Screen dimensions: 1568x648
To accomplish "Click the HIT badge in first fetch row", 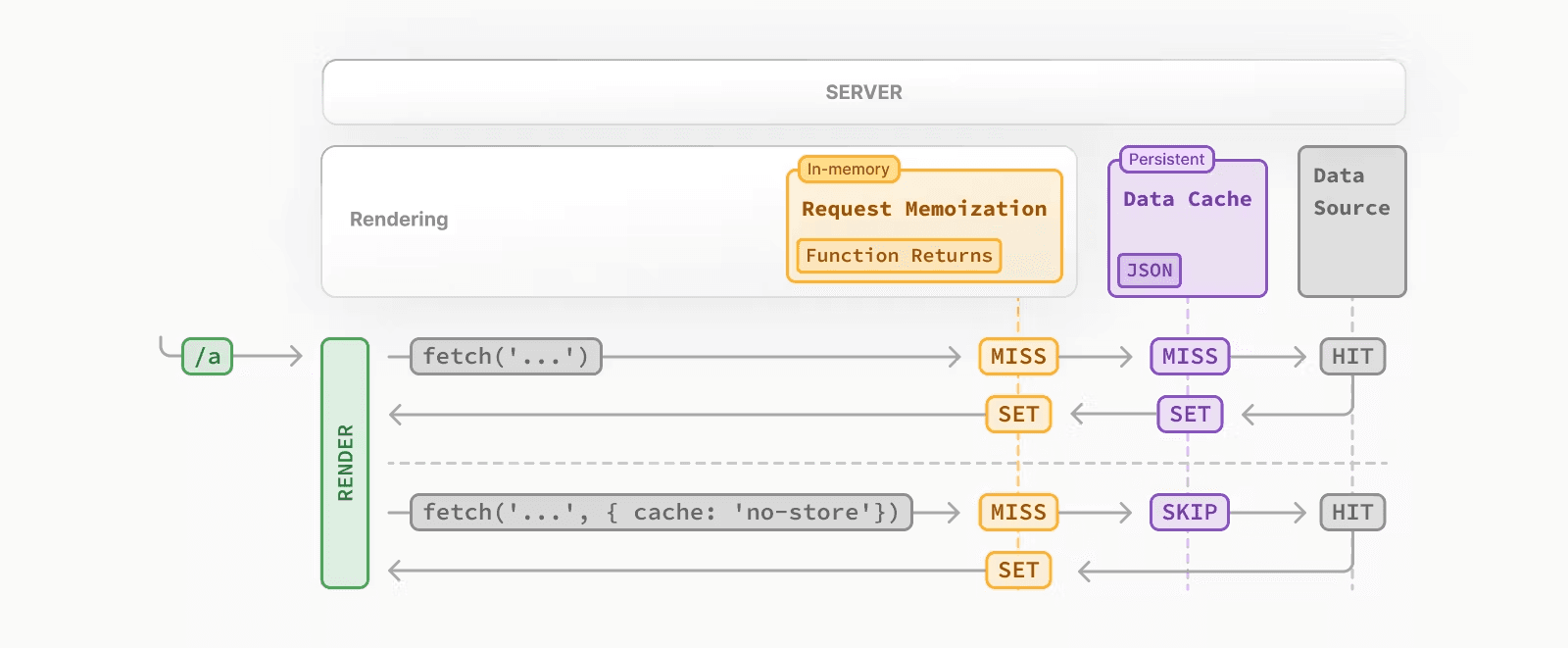I will click(x=1352, y=357).
